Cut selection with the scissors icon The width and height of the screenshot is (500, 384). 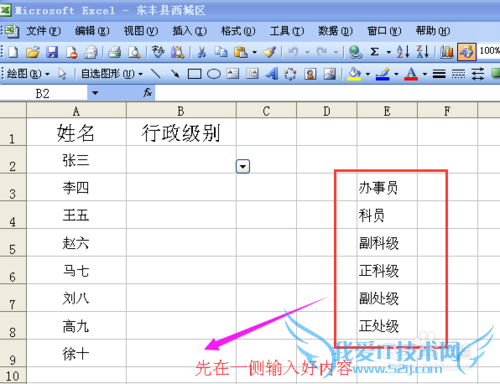pyautogui.click(x=201, y=52)
